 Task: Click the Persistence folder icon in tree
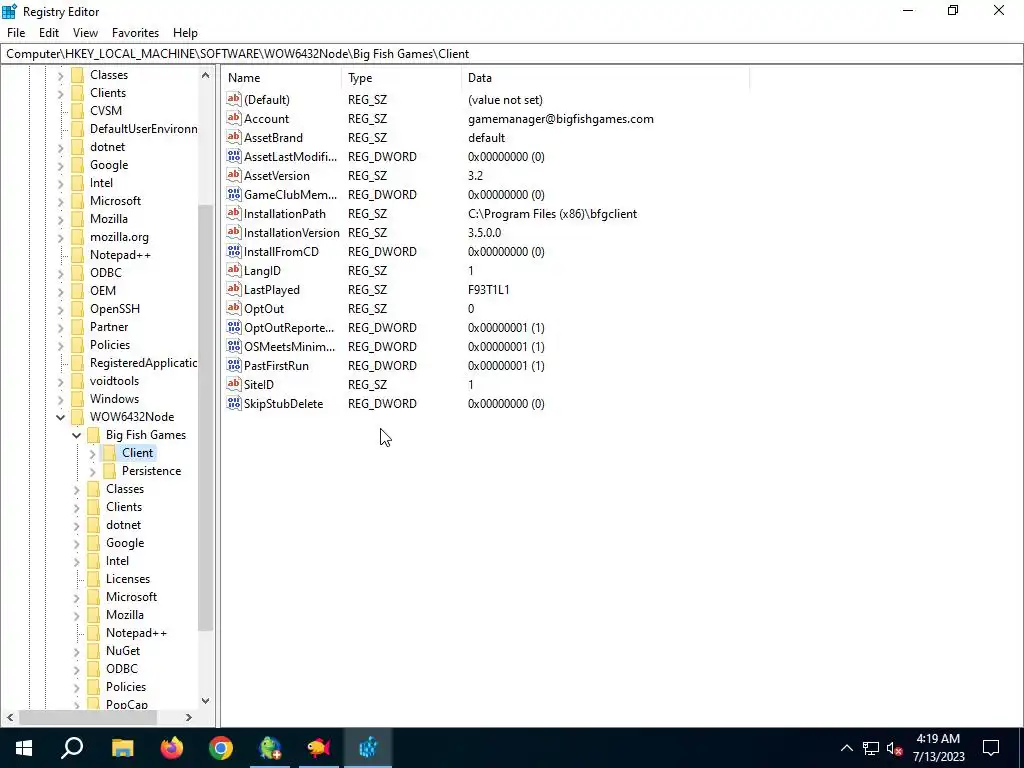pyautogui.click(x=109, y=471)
